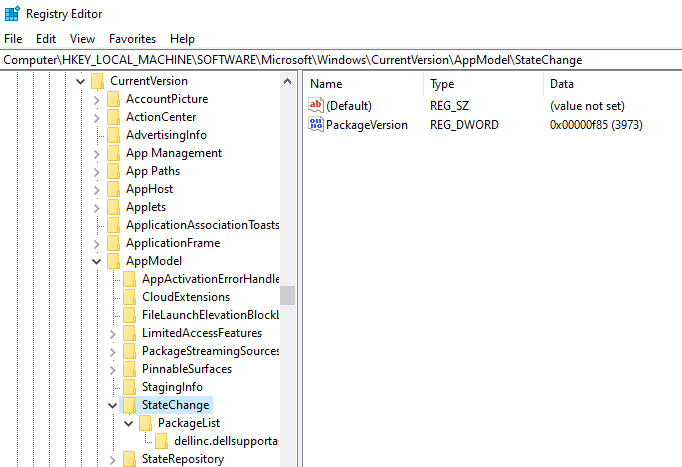The width and height of the screenshot is (682, 467).
Task: Click the tree scrollbar up arrow
Action: pos(288,81)
